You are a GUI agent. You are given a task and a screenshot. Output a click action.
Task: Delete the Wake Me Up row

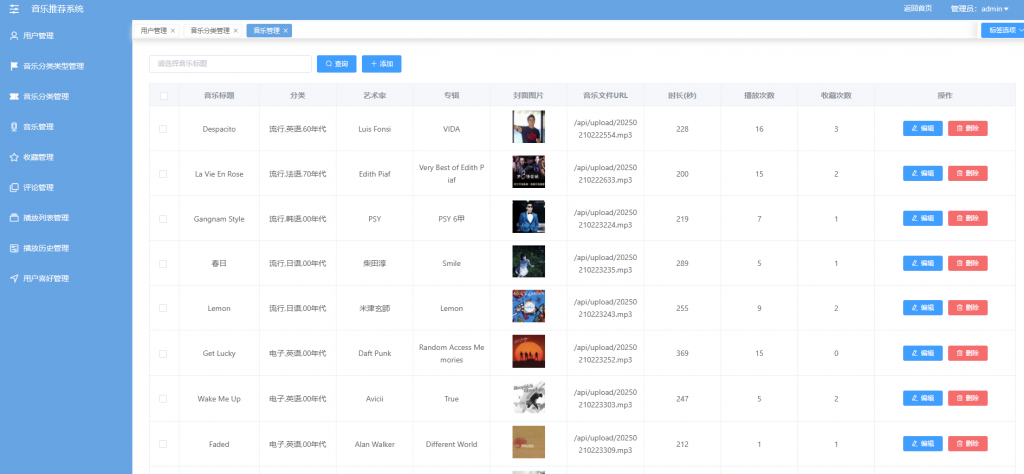click(967, 398)
